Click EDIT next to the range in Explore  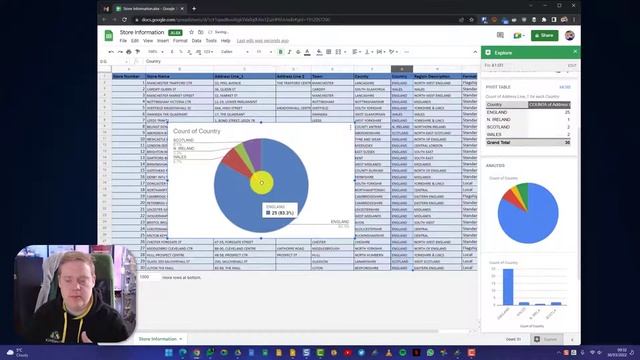click(x=572, y=65)
